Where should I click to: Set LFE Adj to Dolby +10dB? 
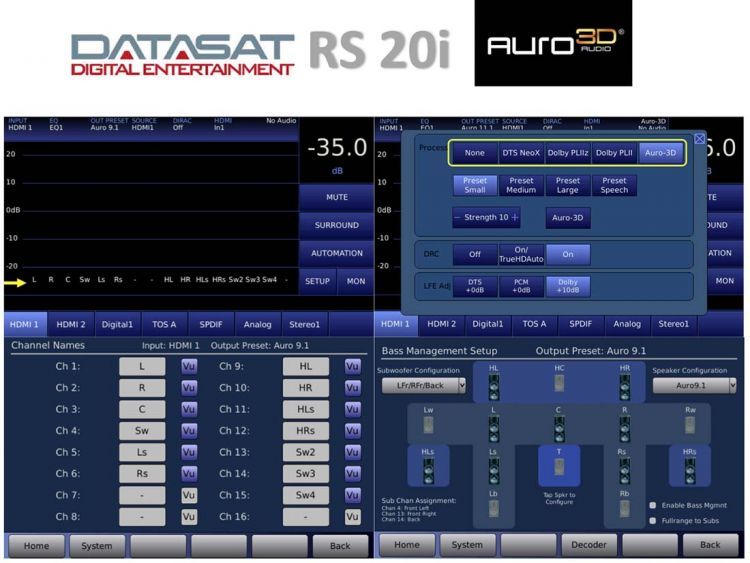tap(568, 286)
